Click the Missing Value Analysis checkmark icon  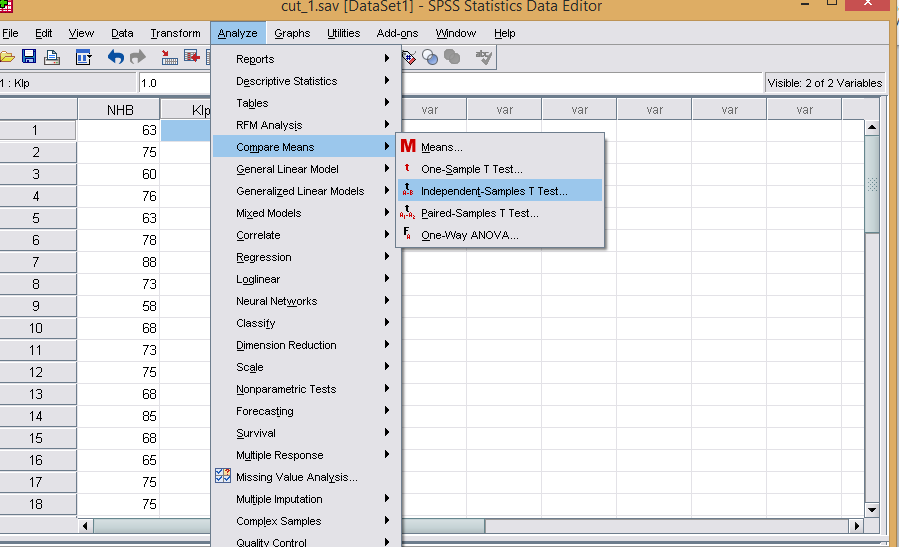point(223,476)
